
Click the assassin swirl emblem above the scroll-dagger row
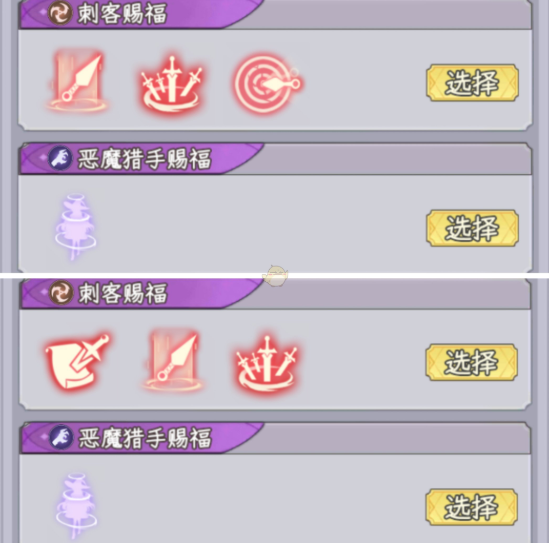[61, 292]
